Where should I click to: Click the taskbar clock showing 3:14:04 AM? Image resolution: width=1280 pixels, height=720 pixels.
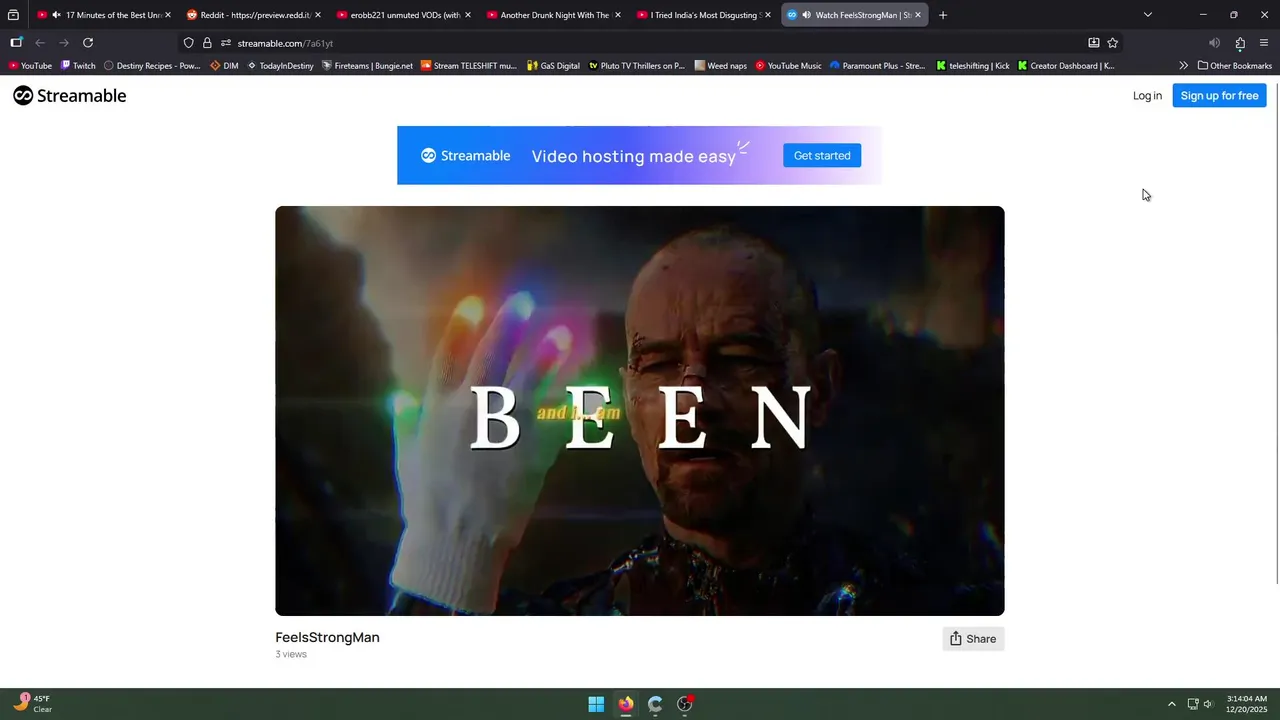1246,704
